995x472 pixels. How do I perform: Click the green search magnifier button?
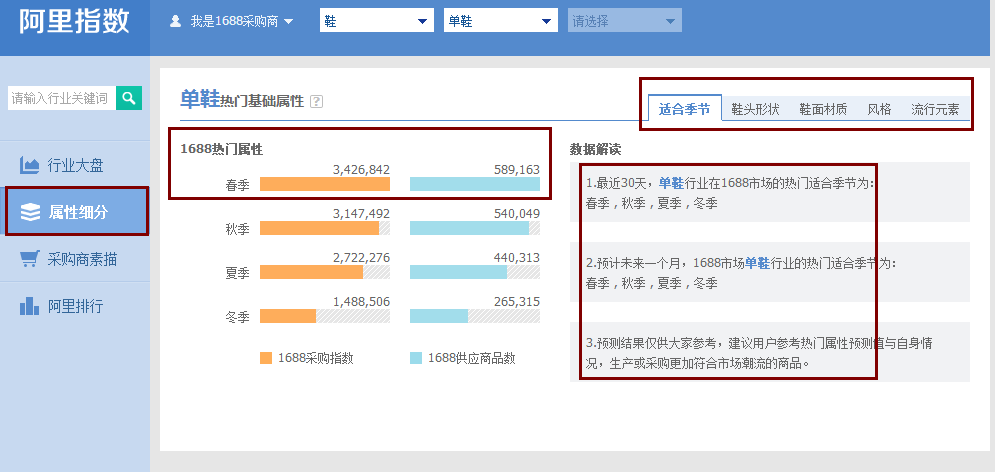click(x=129, y=97)
